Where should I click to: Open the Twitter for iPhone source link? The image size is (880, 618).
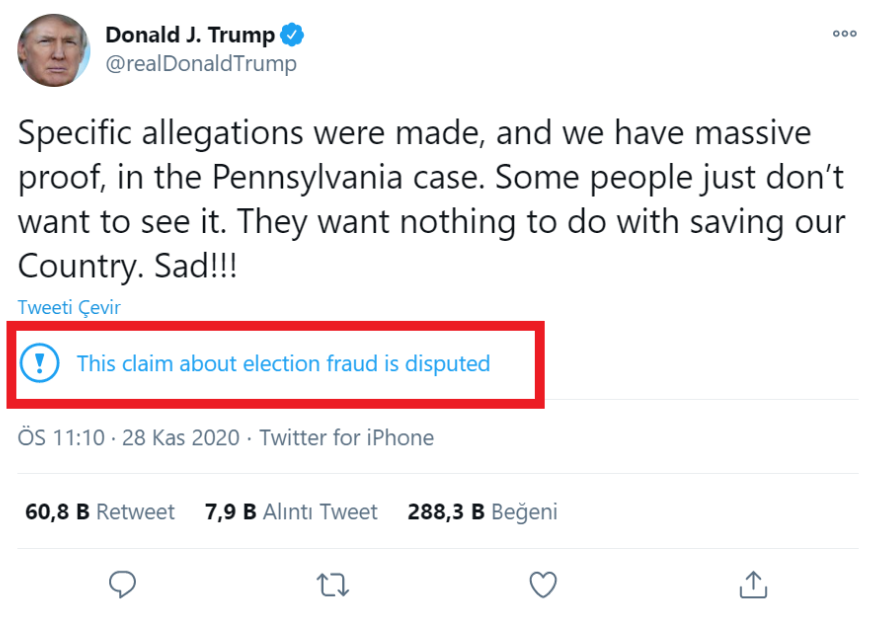click(x=347, y=438)
